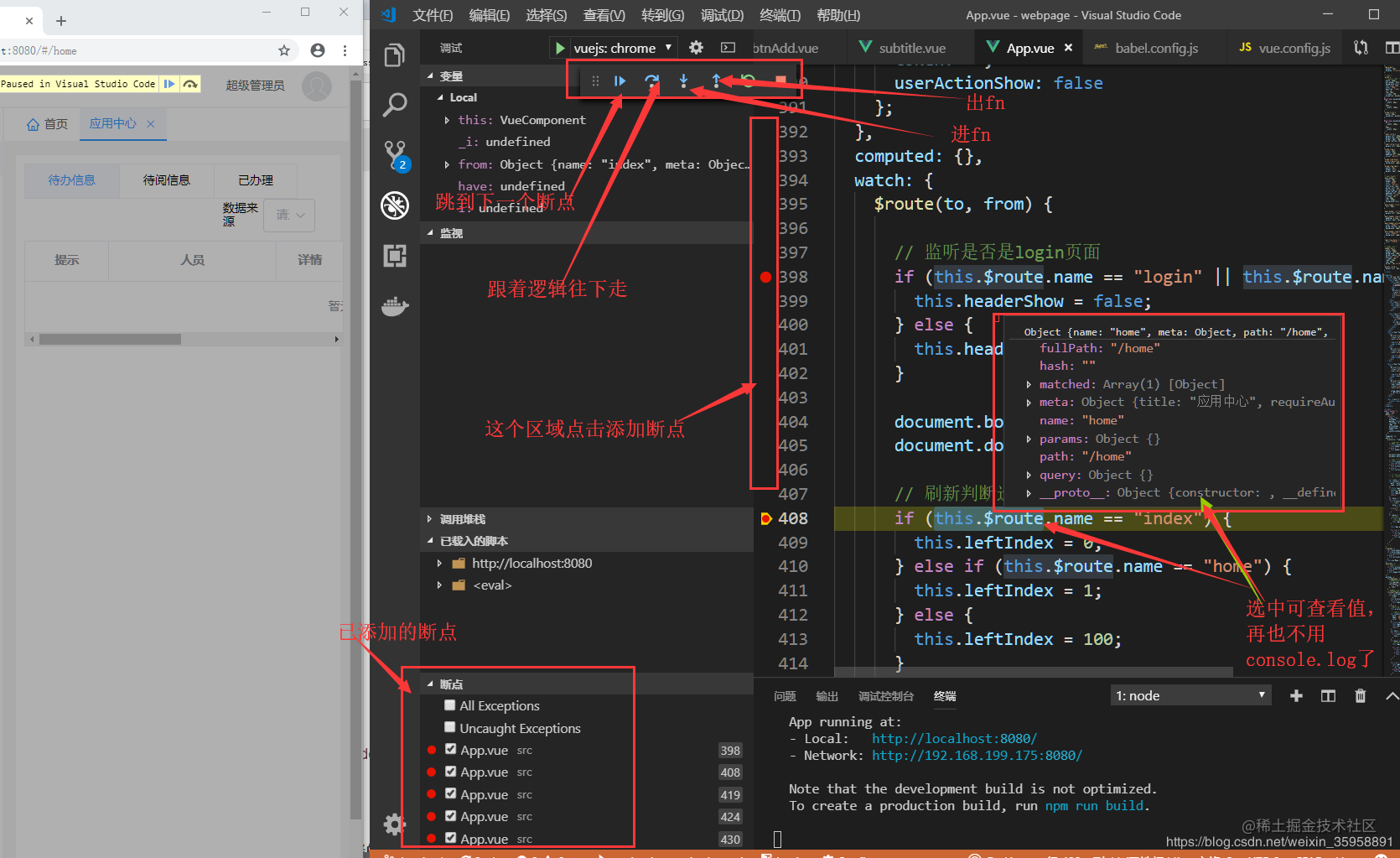Collapse the Local variables scope
This screenshot has width=1400, height=858.
441,97
